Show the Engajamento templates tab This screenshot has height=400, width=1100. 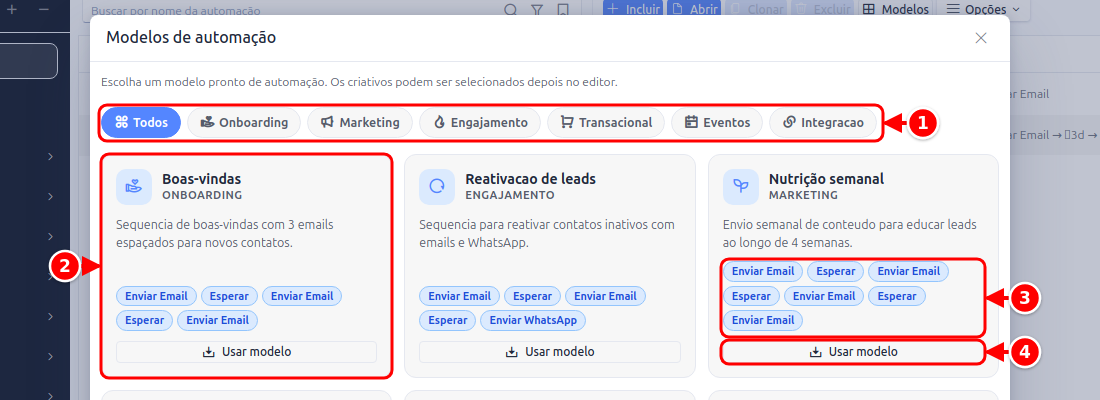pyautogui.click(x=480, y=122)
